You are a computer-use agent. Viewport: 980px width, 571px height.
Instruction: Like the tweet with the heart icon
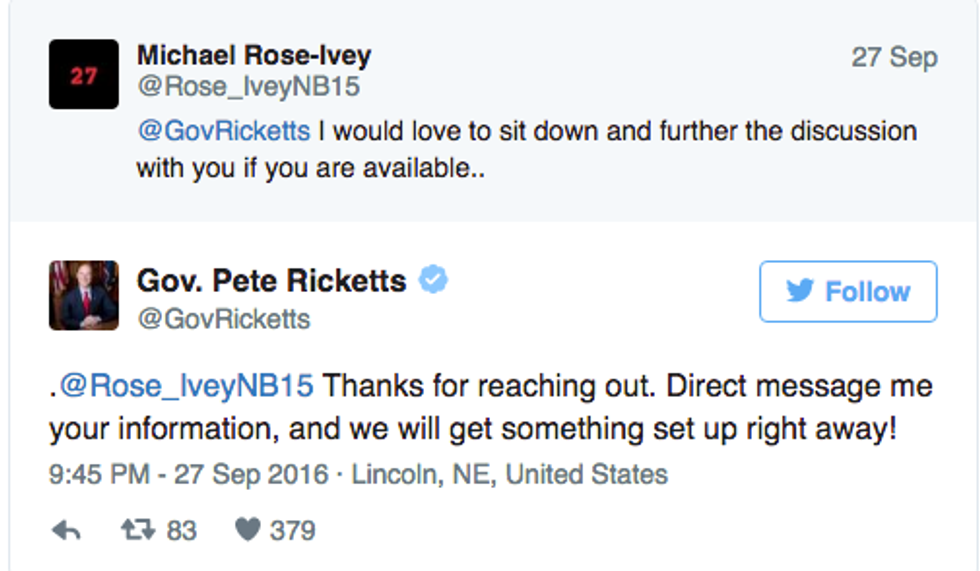point(247,530)
